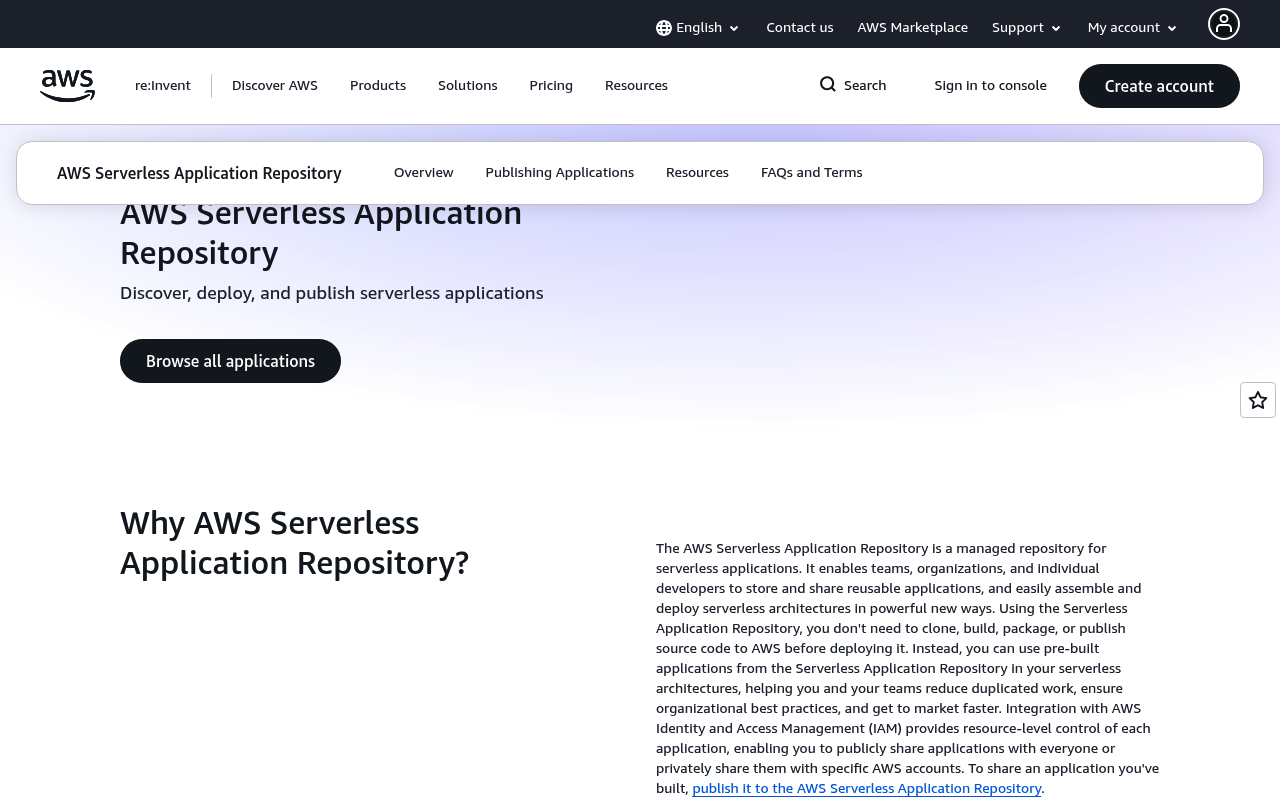Viewport: 1280px width, 800px height.
Task: Click the Create account button
Action: [1159, 86]
